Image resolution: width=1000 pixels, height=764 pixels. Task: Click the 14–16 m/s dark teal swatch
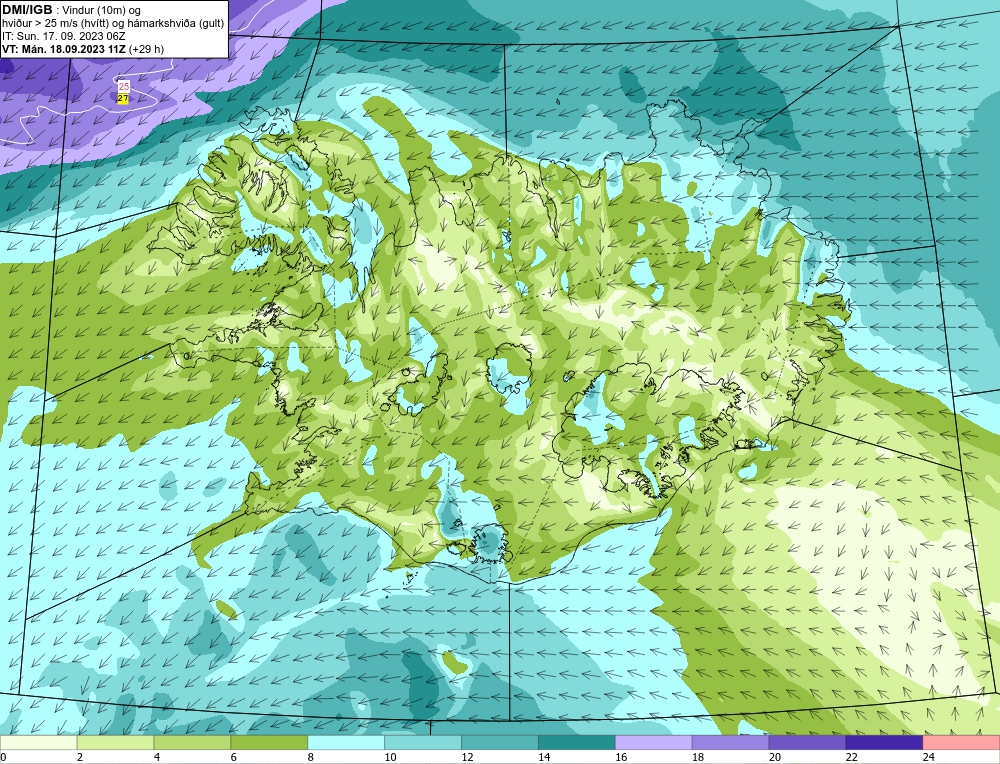pos(577,743)
